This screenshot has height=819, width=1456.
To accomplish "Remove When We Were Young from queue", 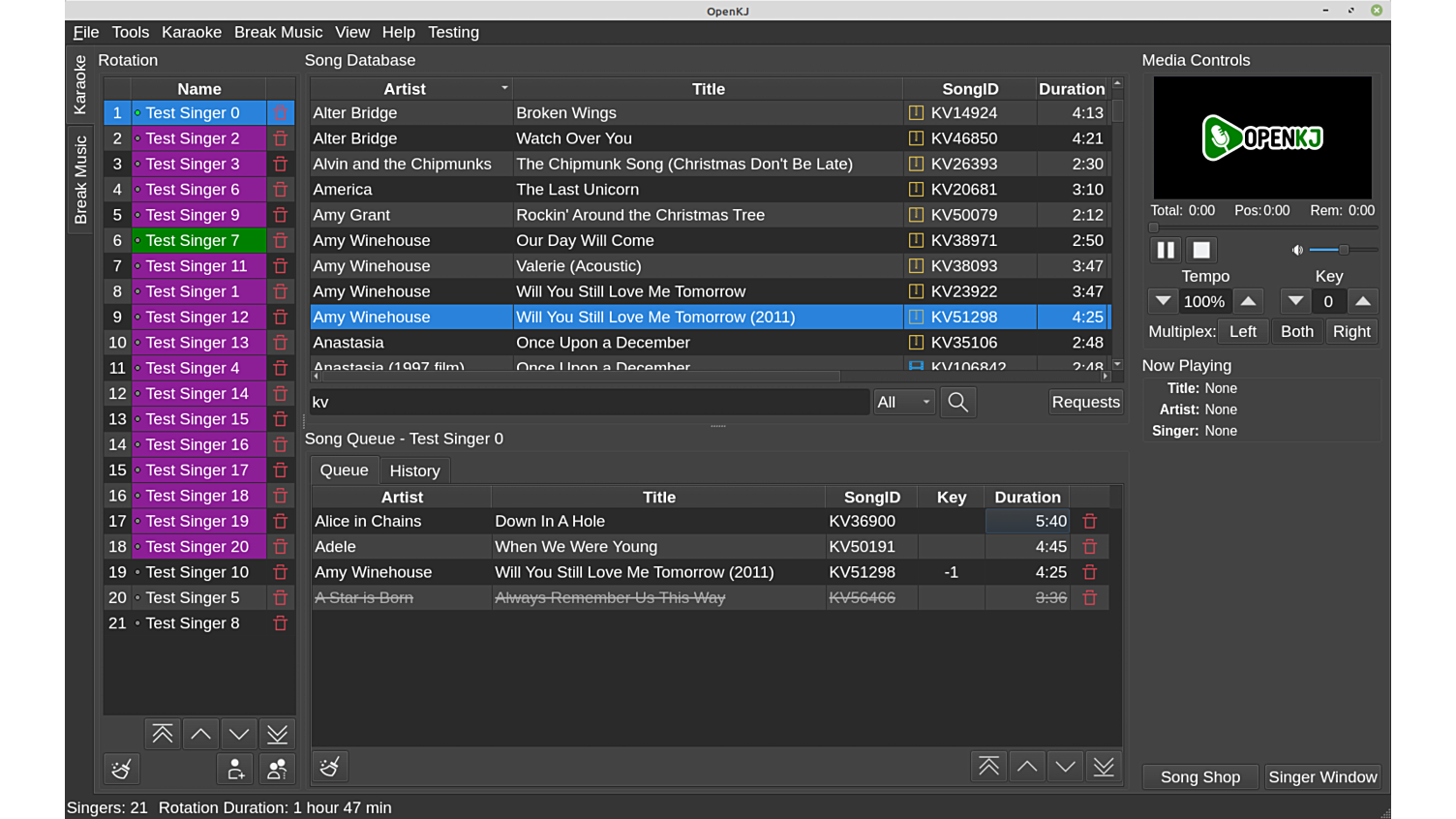I will pyautogui.click(x=1089, y=547).
